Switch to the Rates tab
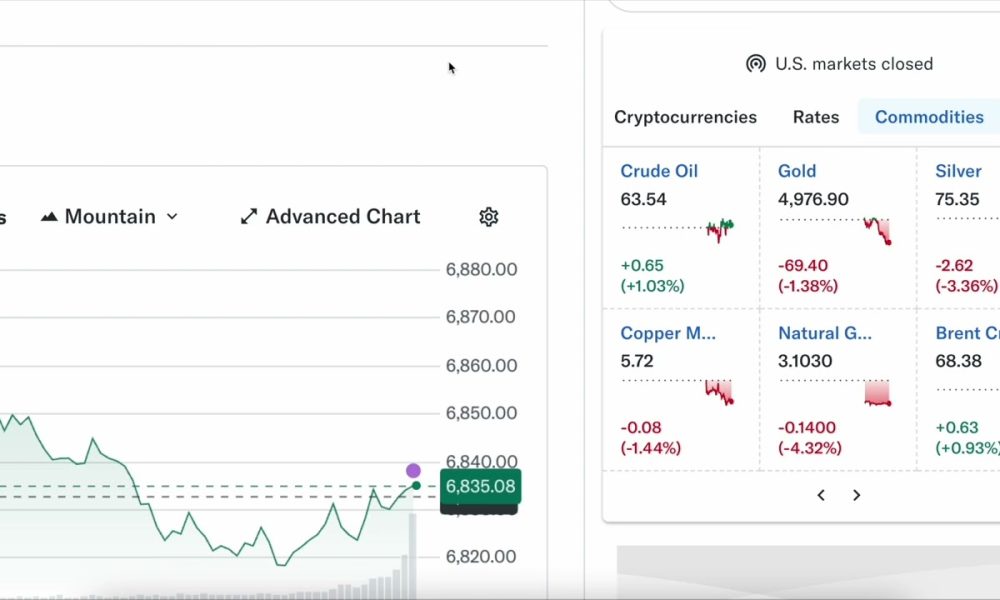The image size is (1000, 600). point(815,117)
